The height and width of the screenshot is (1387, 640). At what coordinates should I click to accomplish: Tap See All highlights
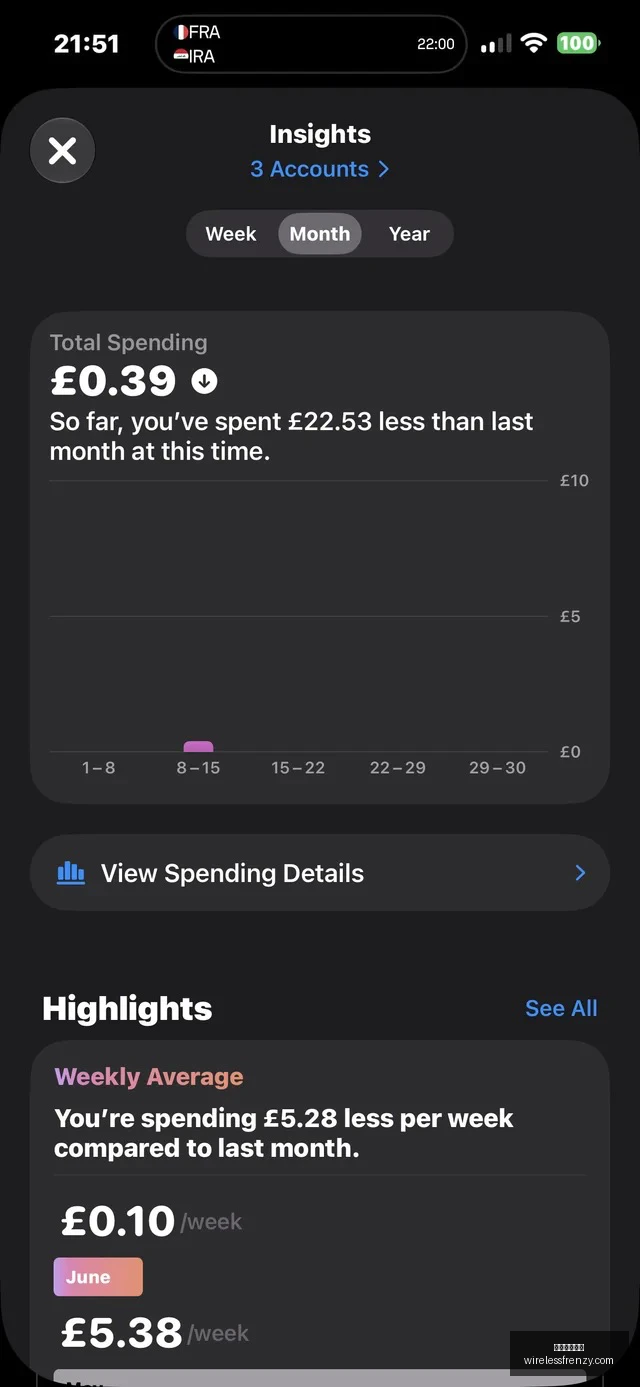tap(561, 1008)
